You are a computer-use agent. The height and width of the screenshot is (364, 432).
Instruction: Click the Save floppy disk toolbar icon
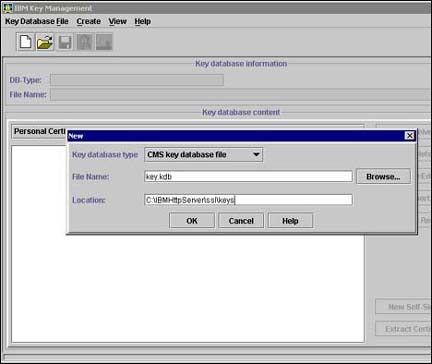65,42
